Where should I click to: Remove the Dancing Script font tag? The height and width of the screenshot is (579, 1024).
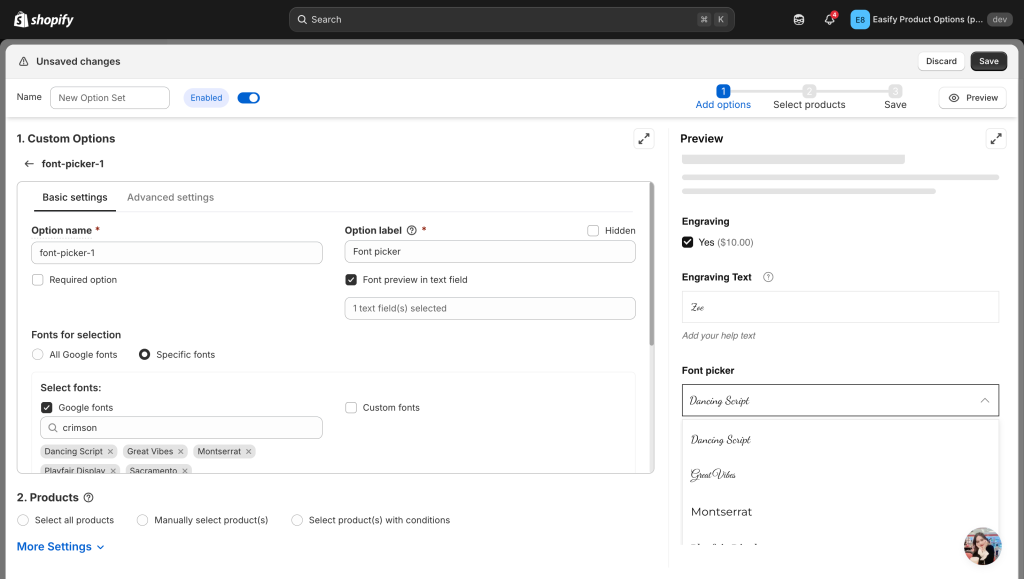(x=110, y=452)
